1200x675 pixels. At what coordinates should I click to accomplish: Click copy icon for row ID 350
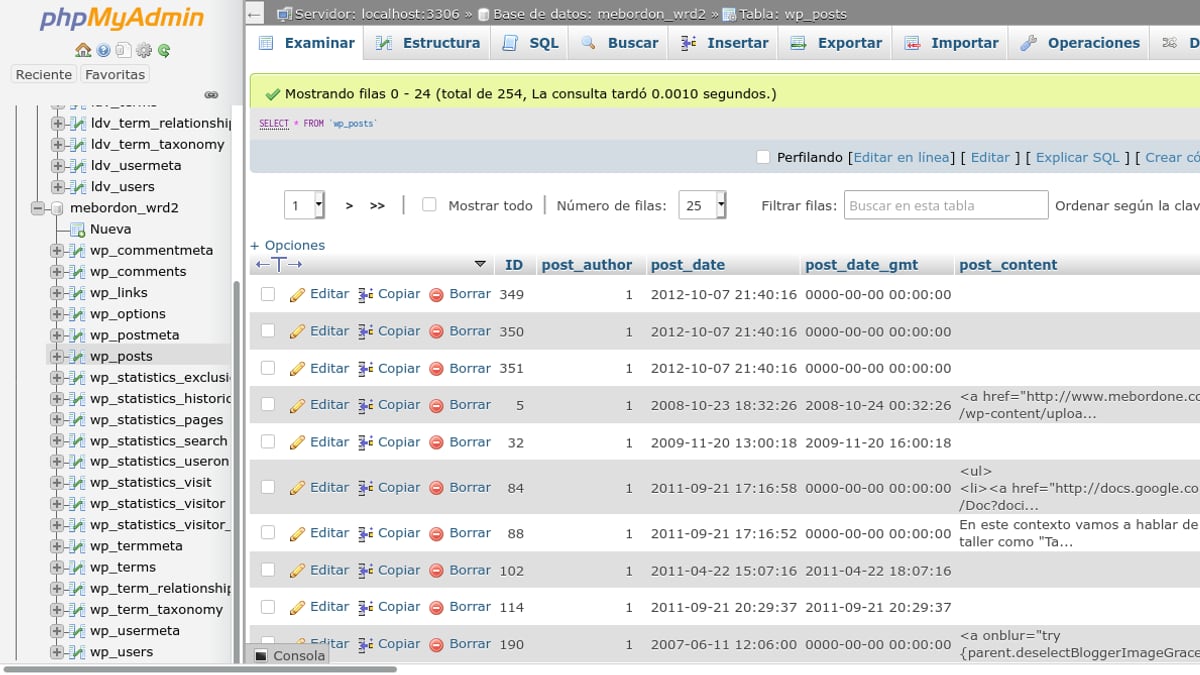[x=366, y=331]
